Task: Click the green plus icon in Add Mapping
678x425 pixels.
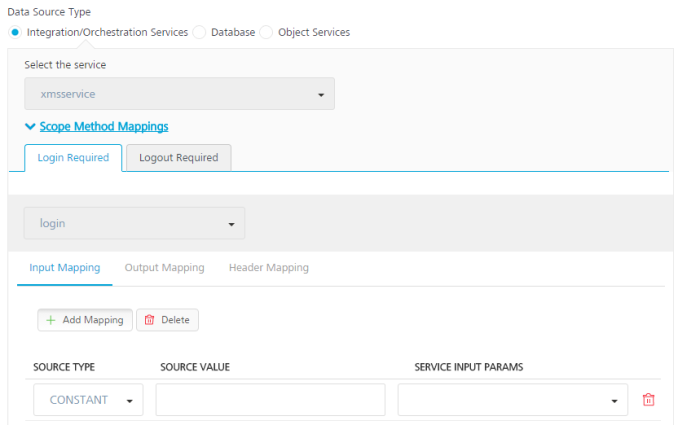Action: [x=51, y=320]
